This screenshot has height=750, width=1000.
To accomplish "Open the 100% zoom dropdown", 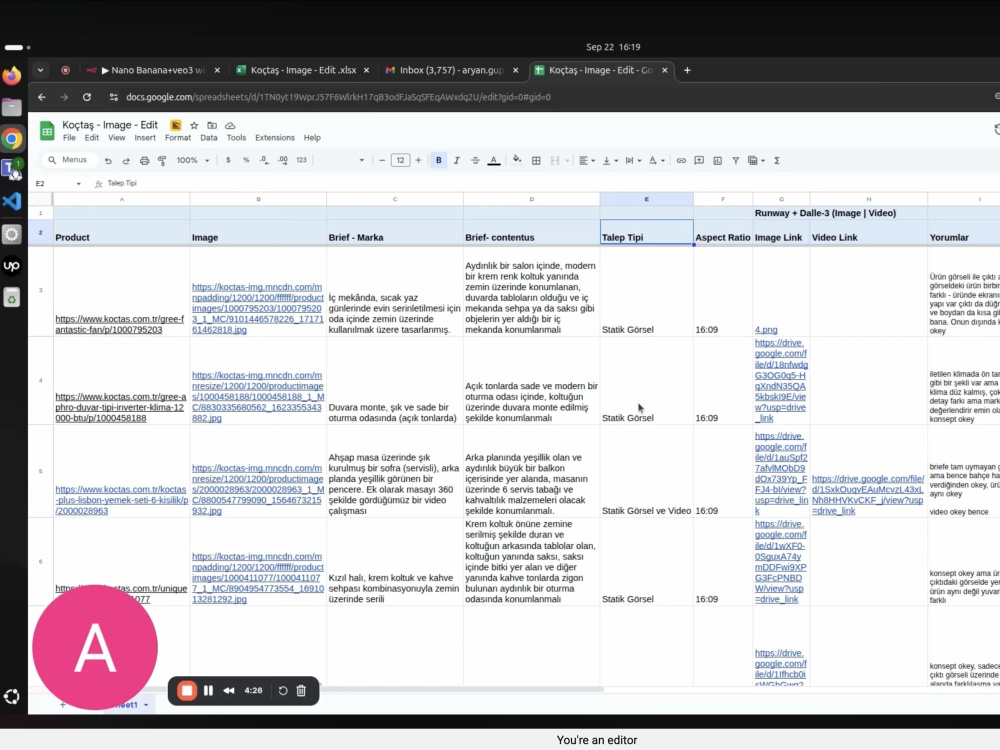I will pyautogui.click(x=193, y=160).
